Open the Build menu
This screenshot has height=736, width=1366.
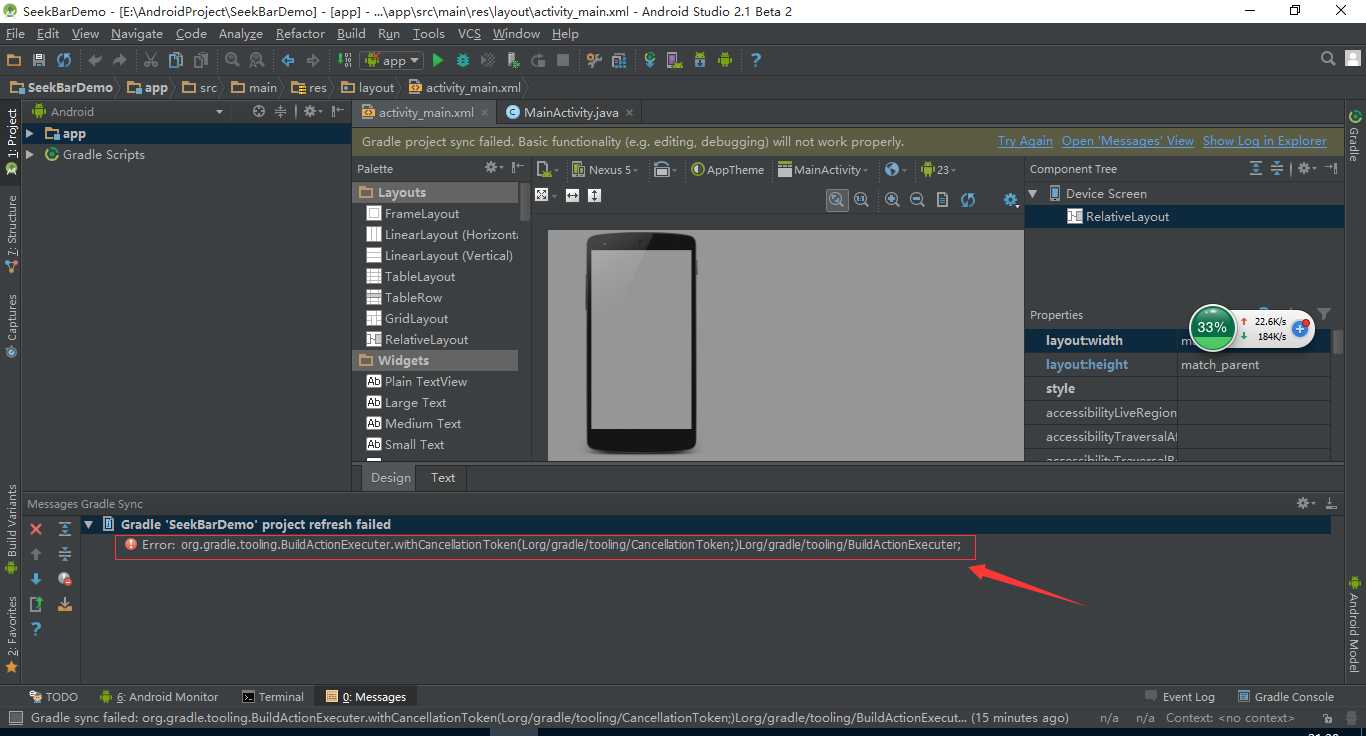tap(351, 33)
